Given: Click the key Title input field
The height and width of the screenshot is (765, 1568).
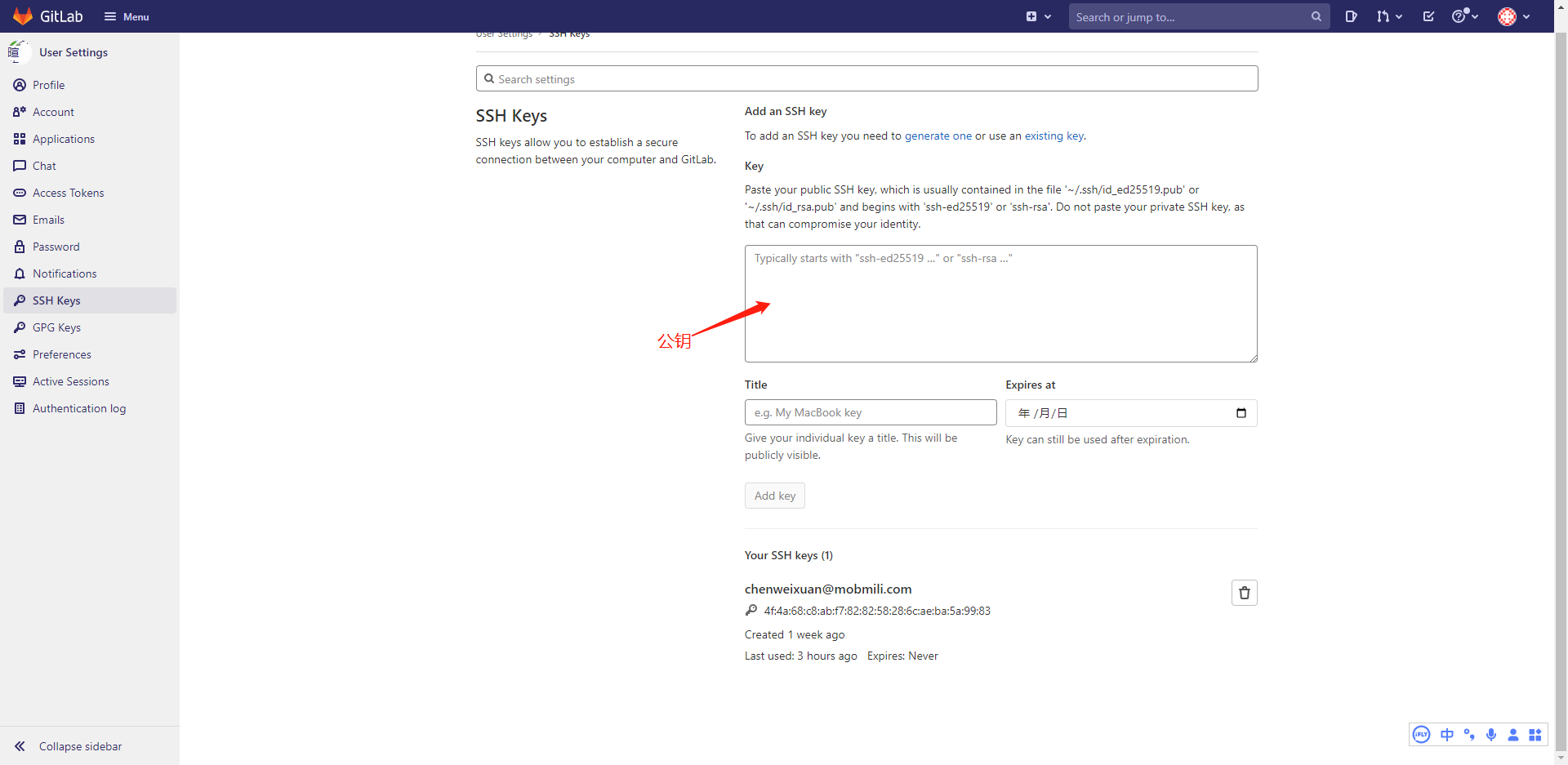Looking at the screenshot, I should pyautogui.click(x=871, y=412).
